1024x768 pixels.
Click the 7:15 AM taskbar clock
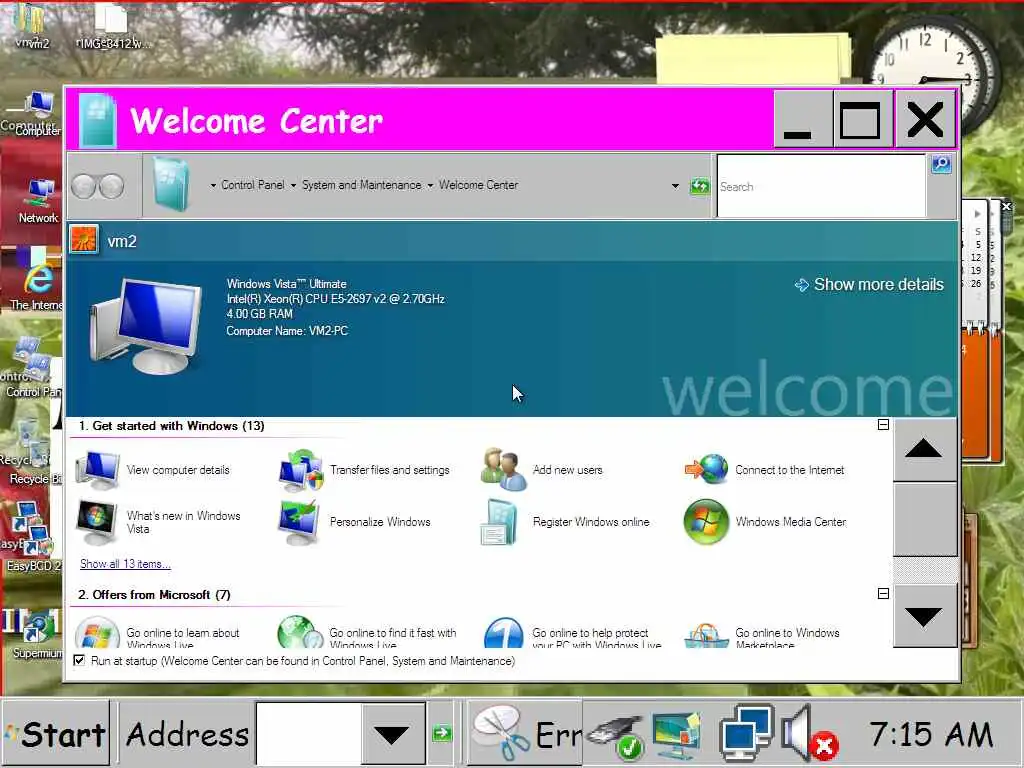931,734
